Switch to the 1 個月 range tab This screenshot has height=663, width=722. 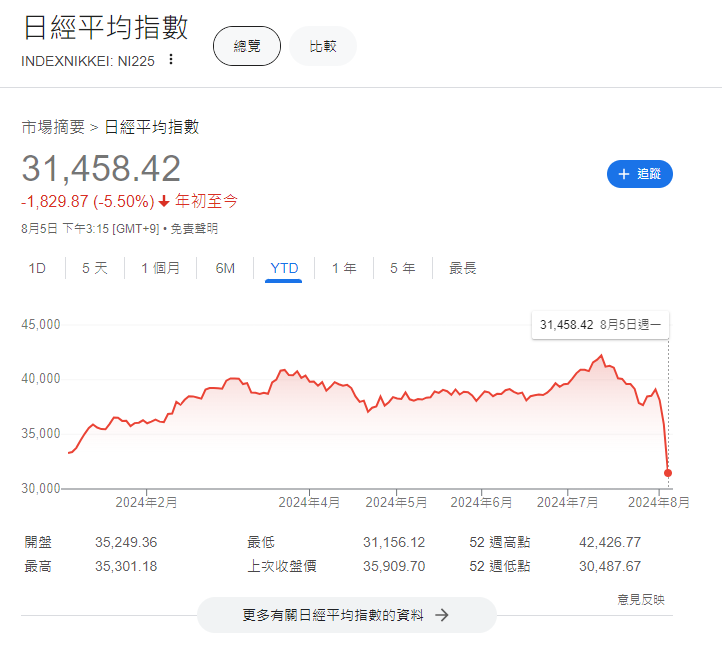click(160, 268)
